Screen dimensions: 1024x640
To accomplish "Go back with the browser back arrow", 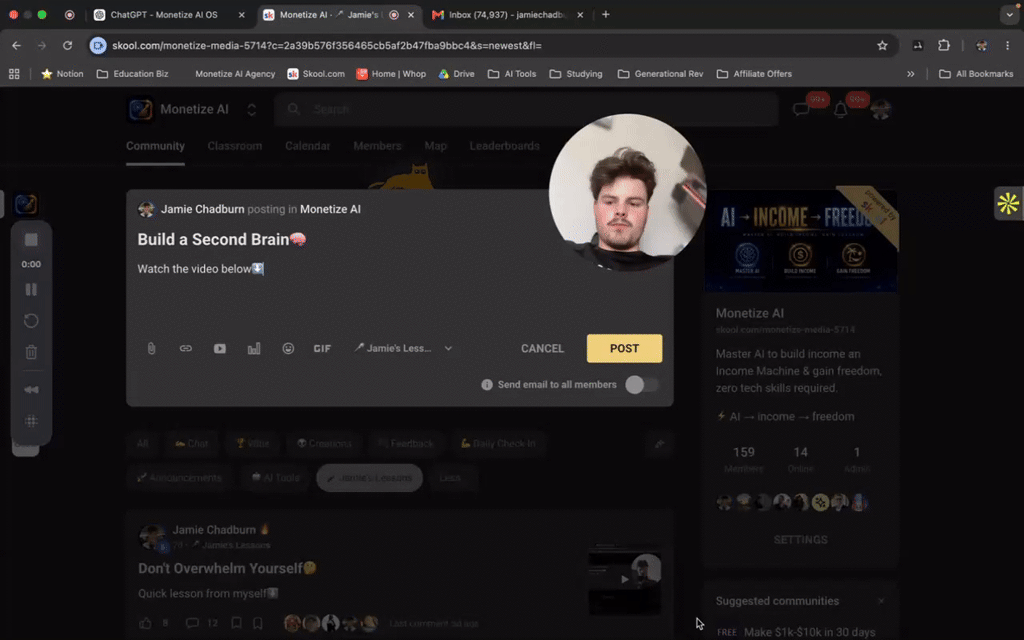I will click(x=16, y=45).
